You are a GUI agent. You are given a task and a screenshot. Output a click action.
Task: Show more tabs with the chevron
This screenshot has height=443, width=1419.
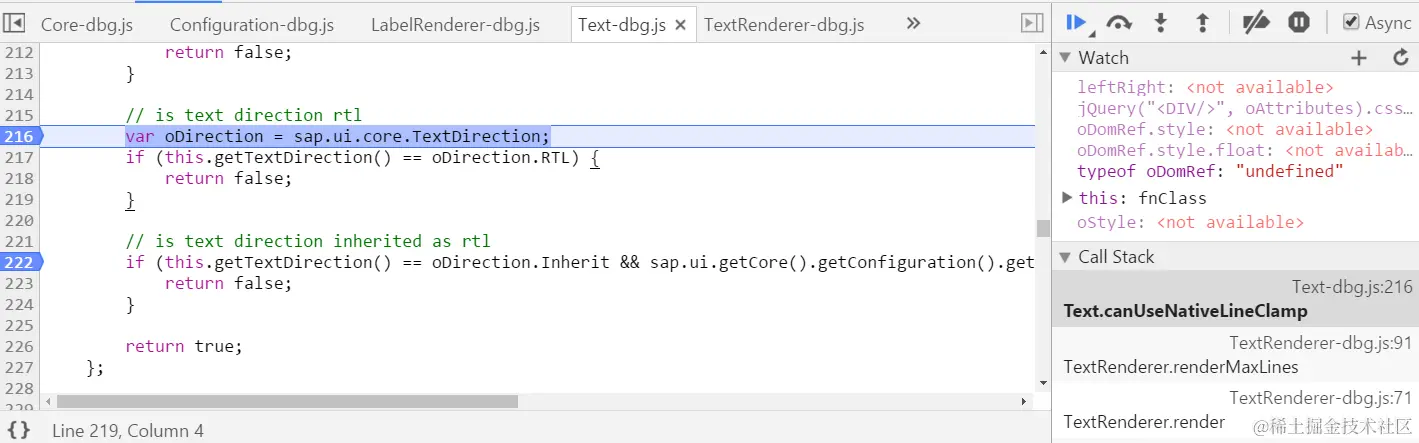[913, 23]
